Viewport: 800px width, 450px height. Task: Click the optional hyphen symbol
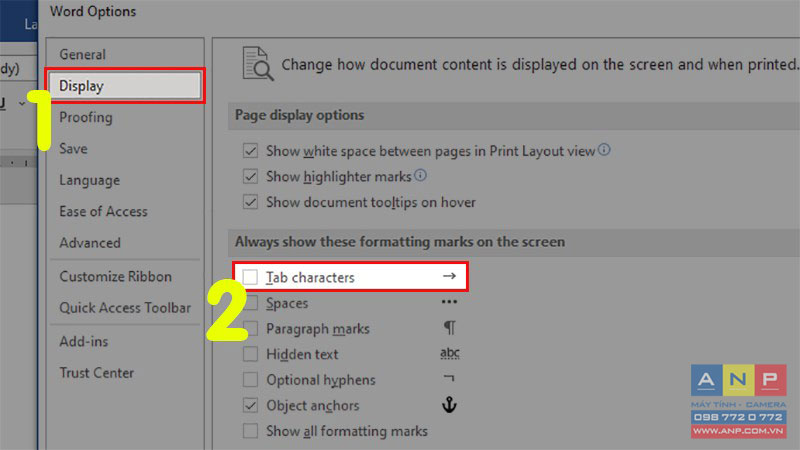coord(449,378)
